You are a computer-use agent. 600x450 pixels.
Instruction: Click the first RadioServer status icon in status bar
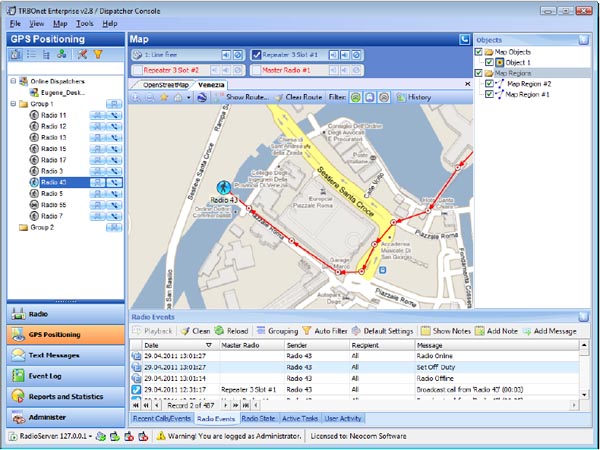101,436
